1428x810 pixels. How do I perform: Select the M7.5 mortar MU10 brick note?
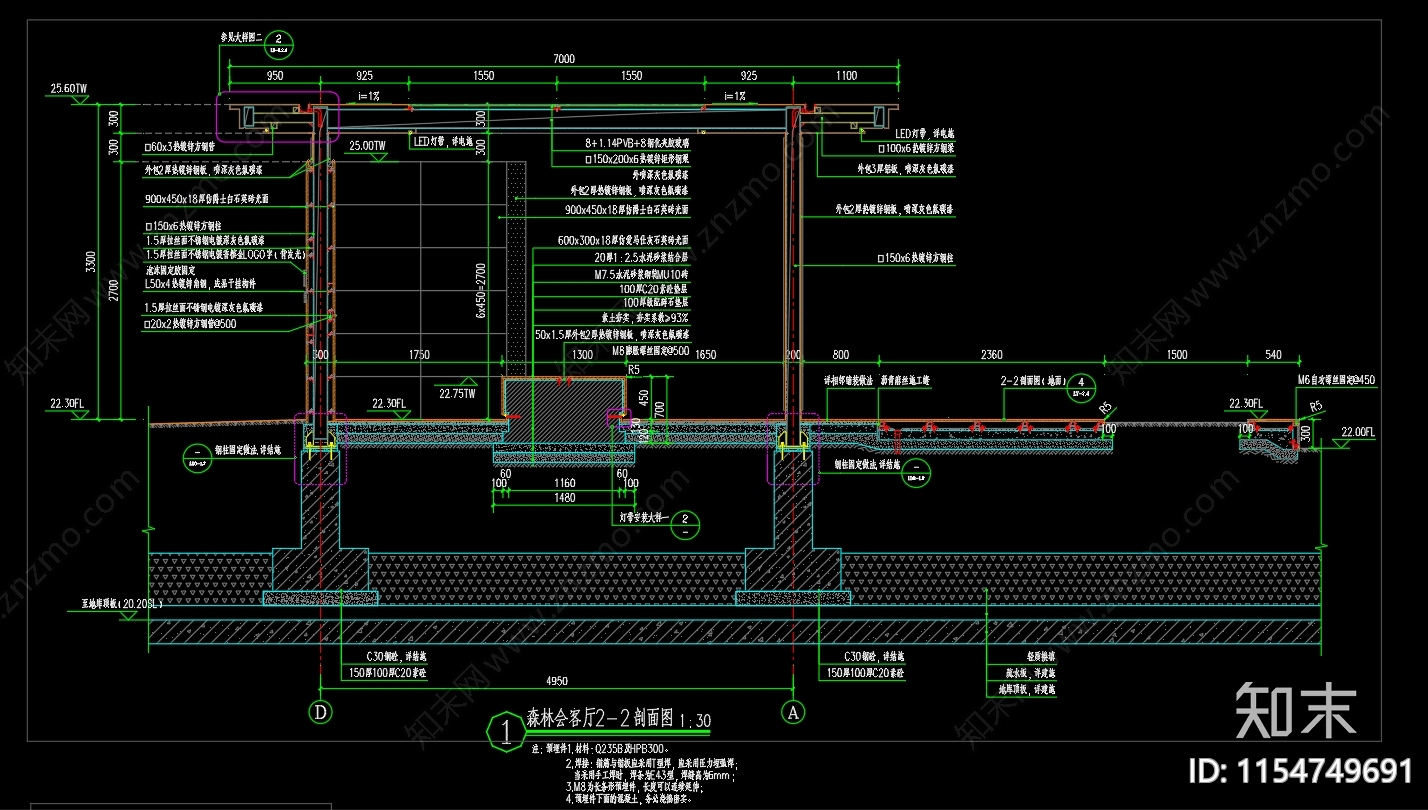tap(642, 273)
